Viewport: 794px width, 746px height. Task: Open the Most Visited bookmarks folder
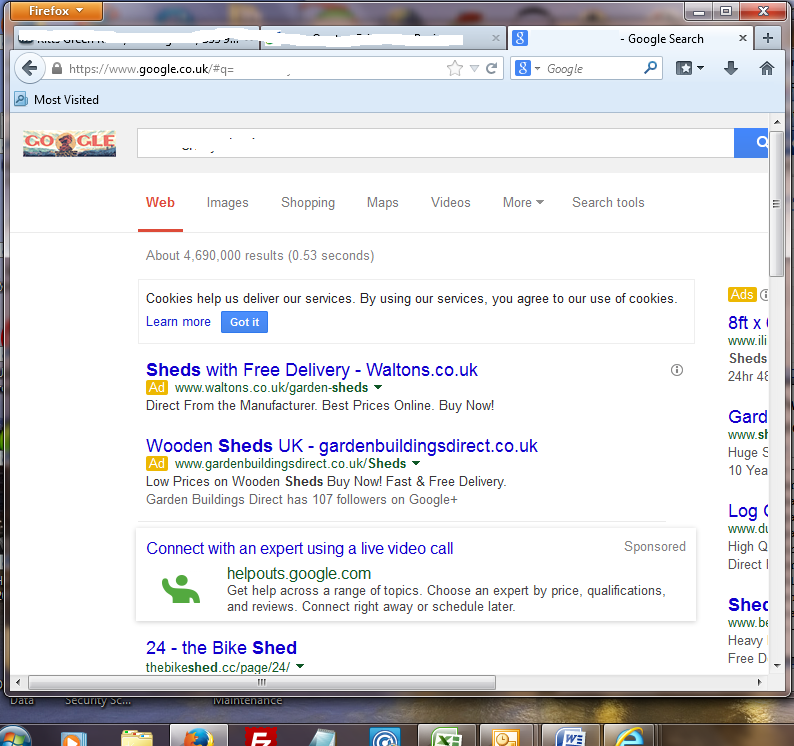[57, 100]
